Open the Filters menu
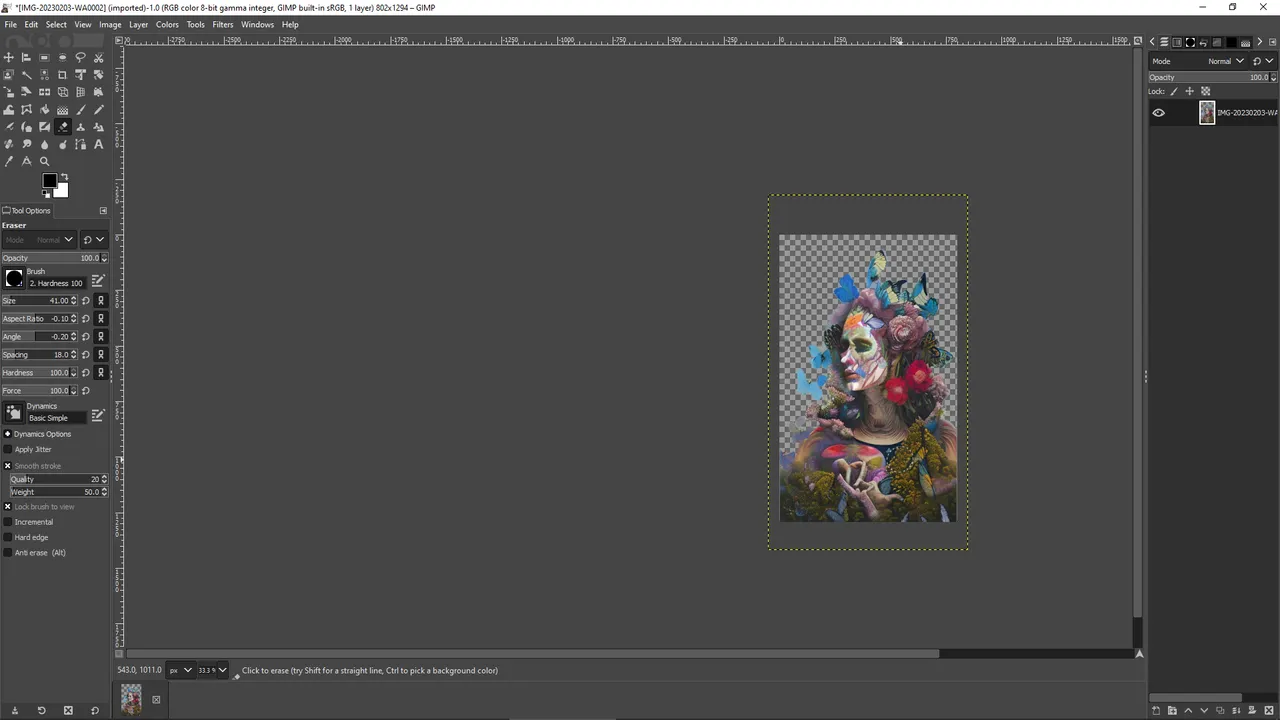This screenshot has width=1280, height=720. (x=223, y=24)
